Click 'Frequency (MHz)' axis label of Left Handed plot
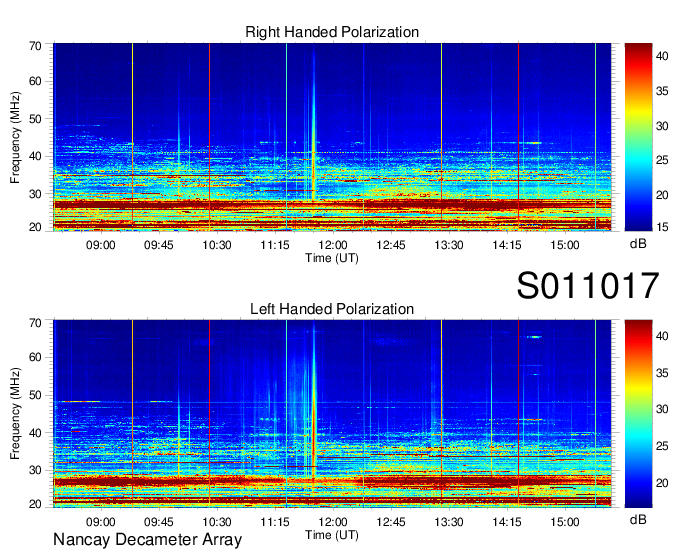This screenshot has width=680, height=552. 15,414
